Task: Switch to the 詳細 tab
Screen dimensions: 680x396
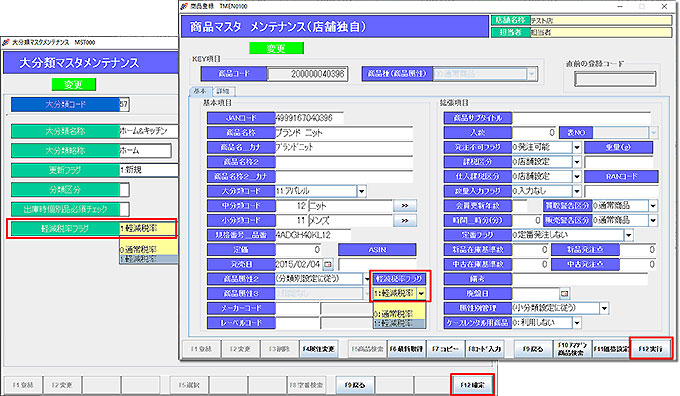Action: [x=223, y=91]
